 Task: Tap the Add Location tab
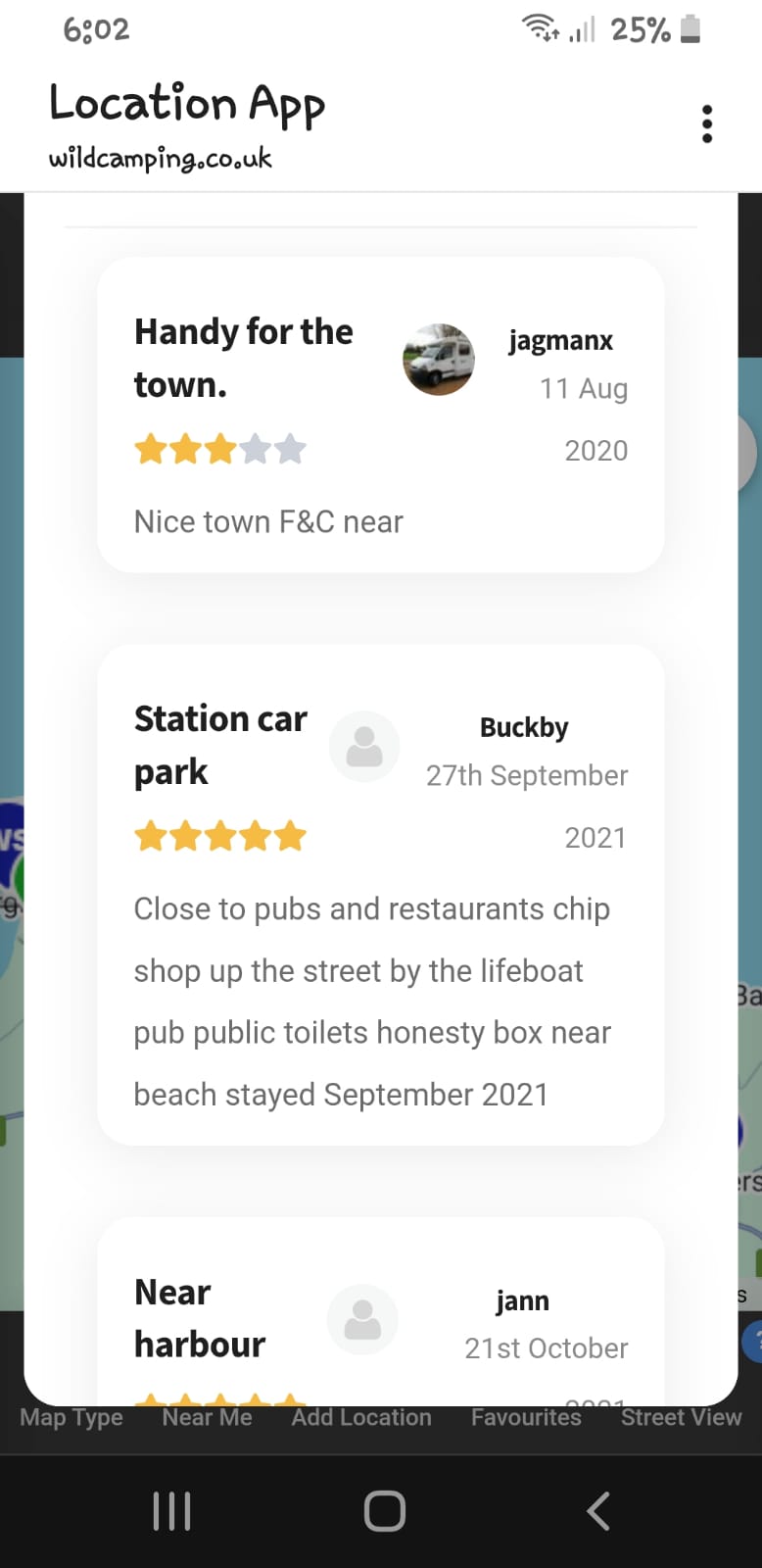coord(361,1418)
